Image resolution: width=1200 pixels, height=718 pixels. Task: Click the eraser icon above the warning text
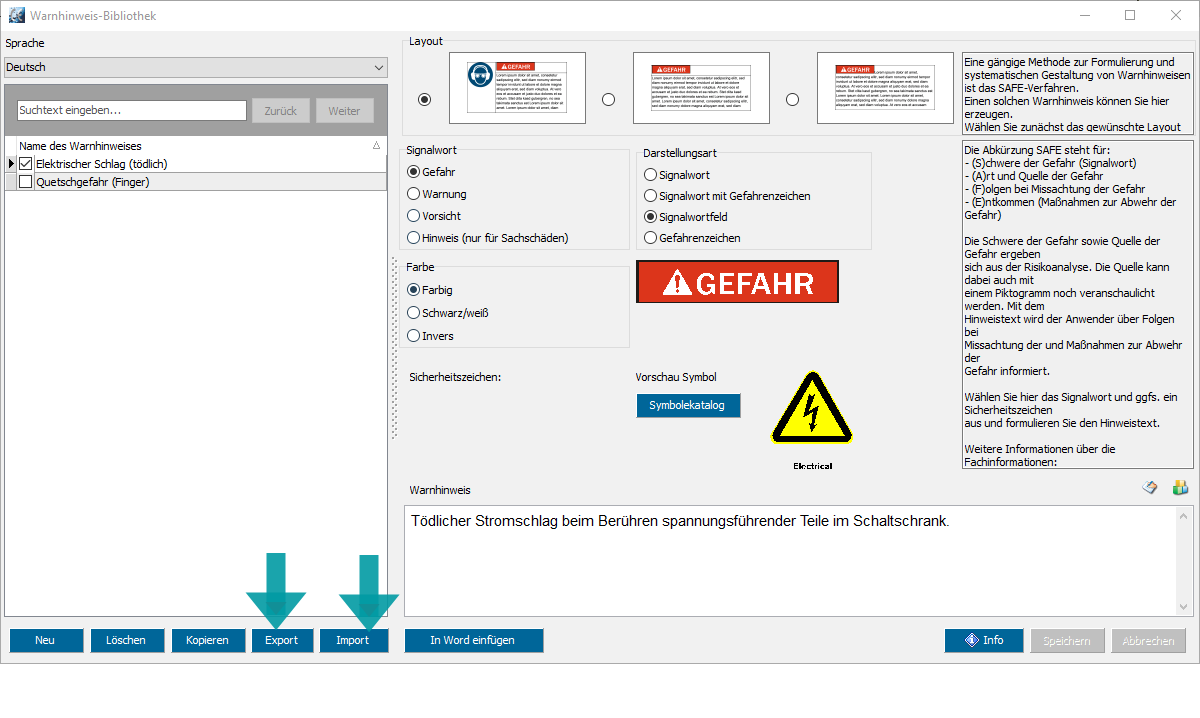tap(1150, 488)
